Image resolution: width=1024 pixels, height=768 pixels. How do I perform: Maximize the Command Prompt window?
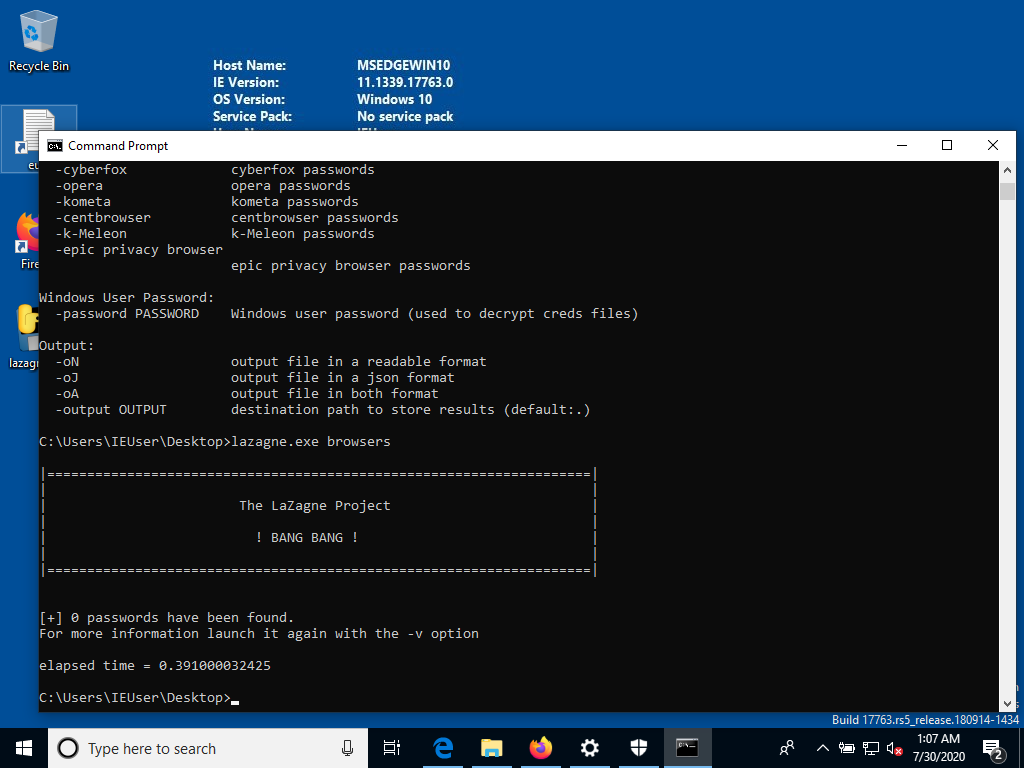click(947, 146)
